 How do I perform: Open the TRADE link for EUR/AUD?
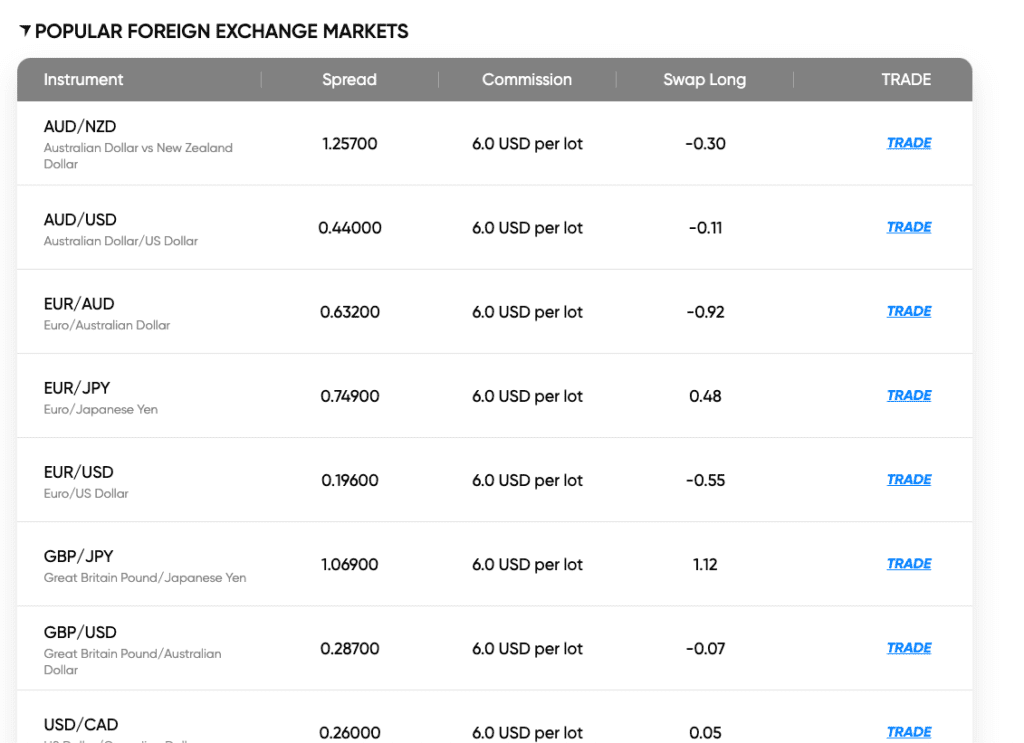(908, 311)
